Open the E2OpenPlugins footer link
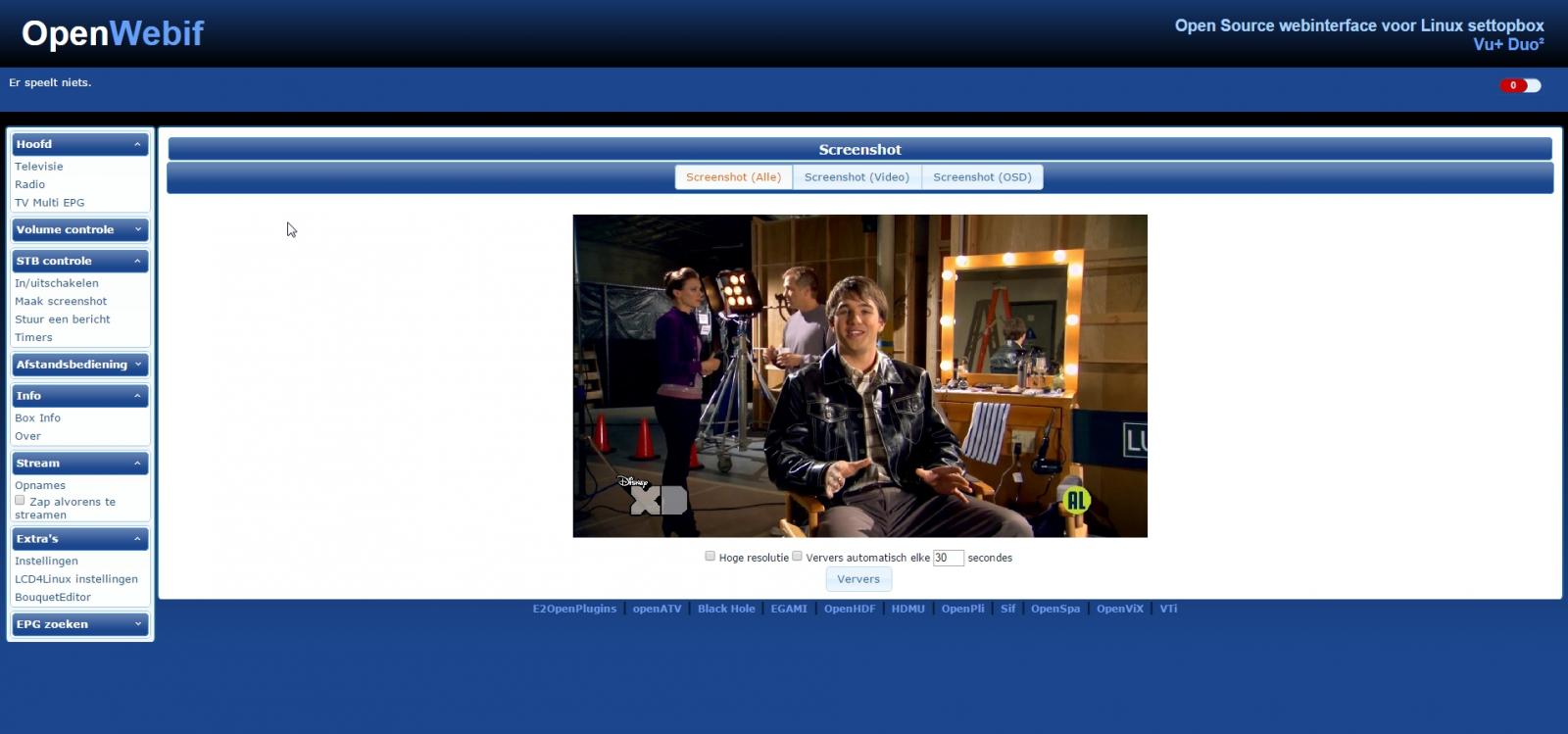Image resolution: width=1568 pixels, height=734 pixels. (574, 609)
